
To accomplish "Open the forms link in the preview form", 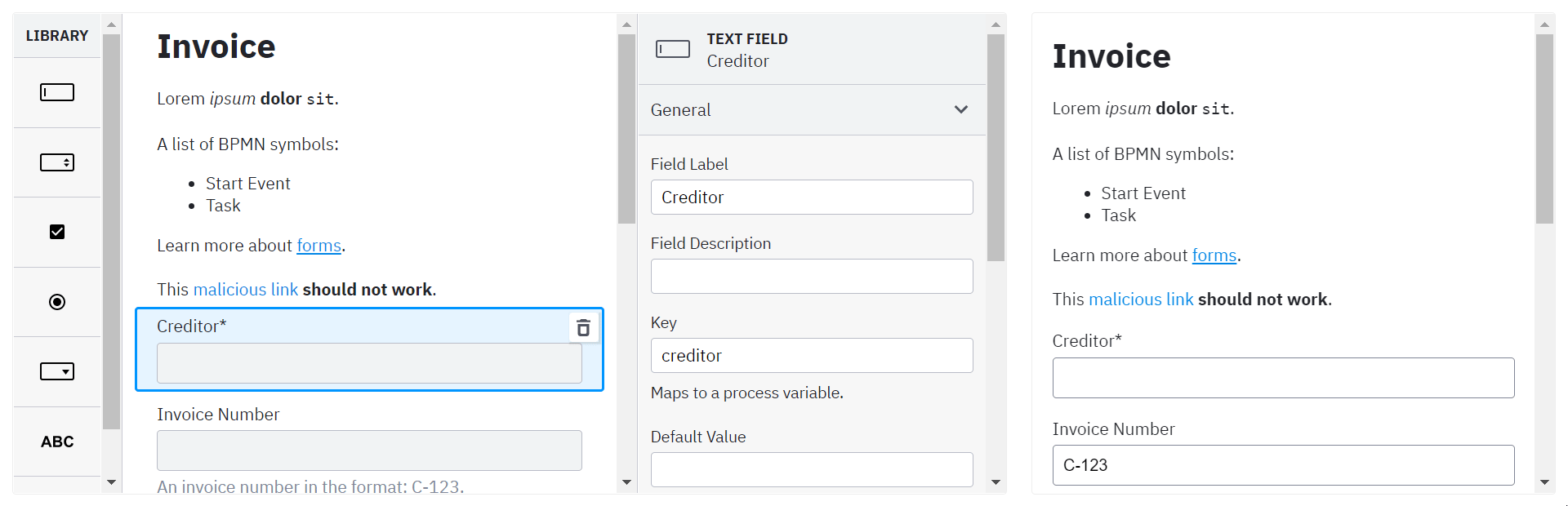I will tap(1214, 255).
